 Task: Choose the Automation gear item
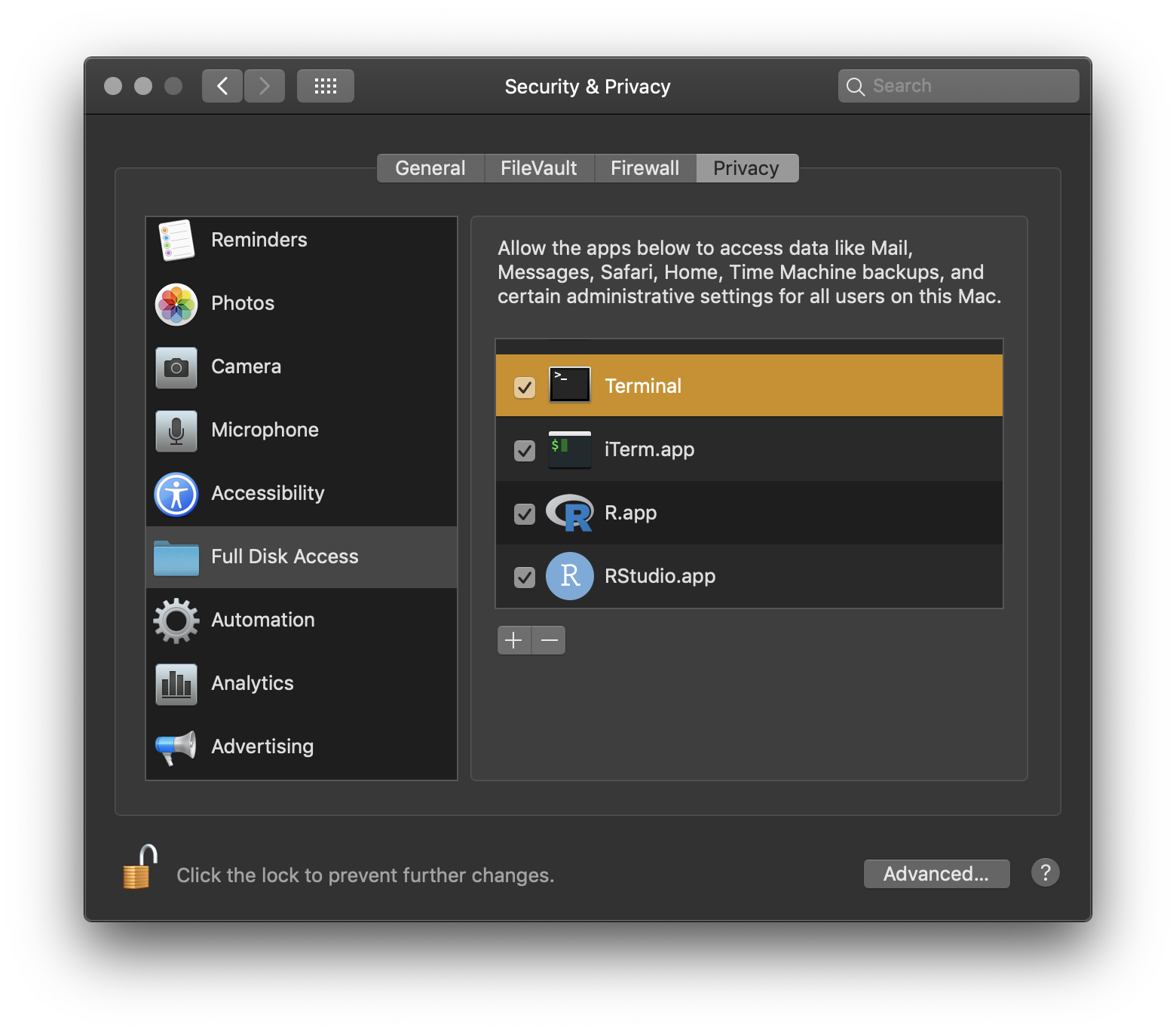(176, 621)
